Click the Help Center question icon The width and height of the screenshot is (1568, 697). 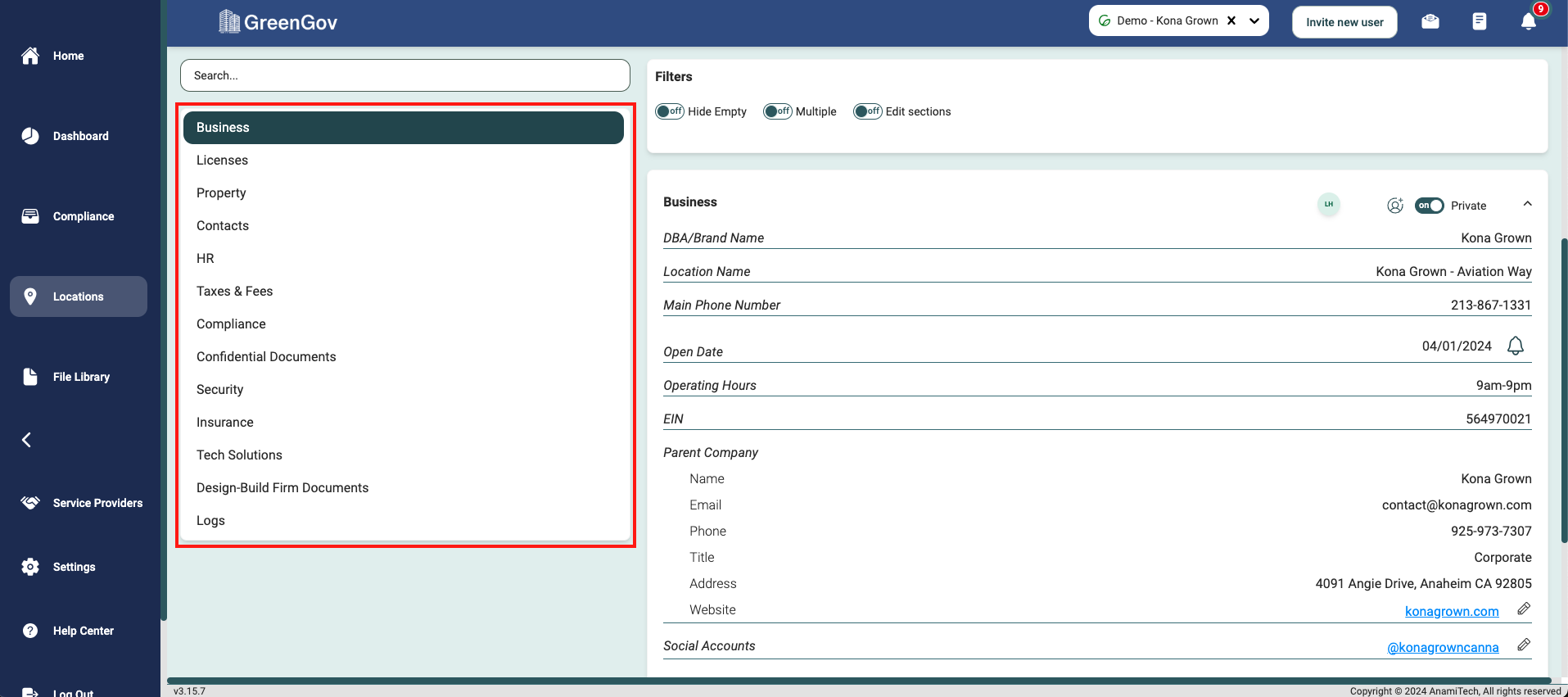pyautogui.click(x=30, y=631)
